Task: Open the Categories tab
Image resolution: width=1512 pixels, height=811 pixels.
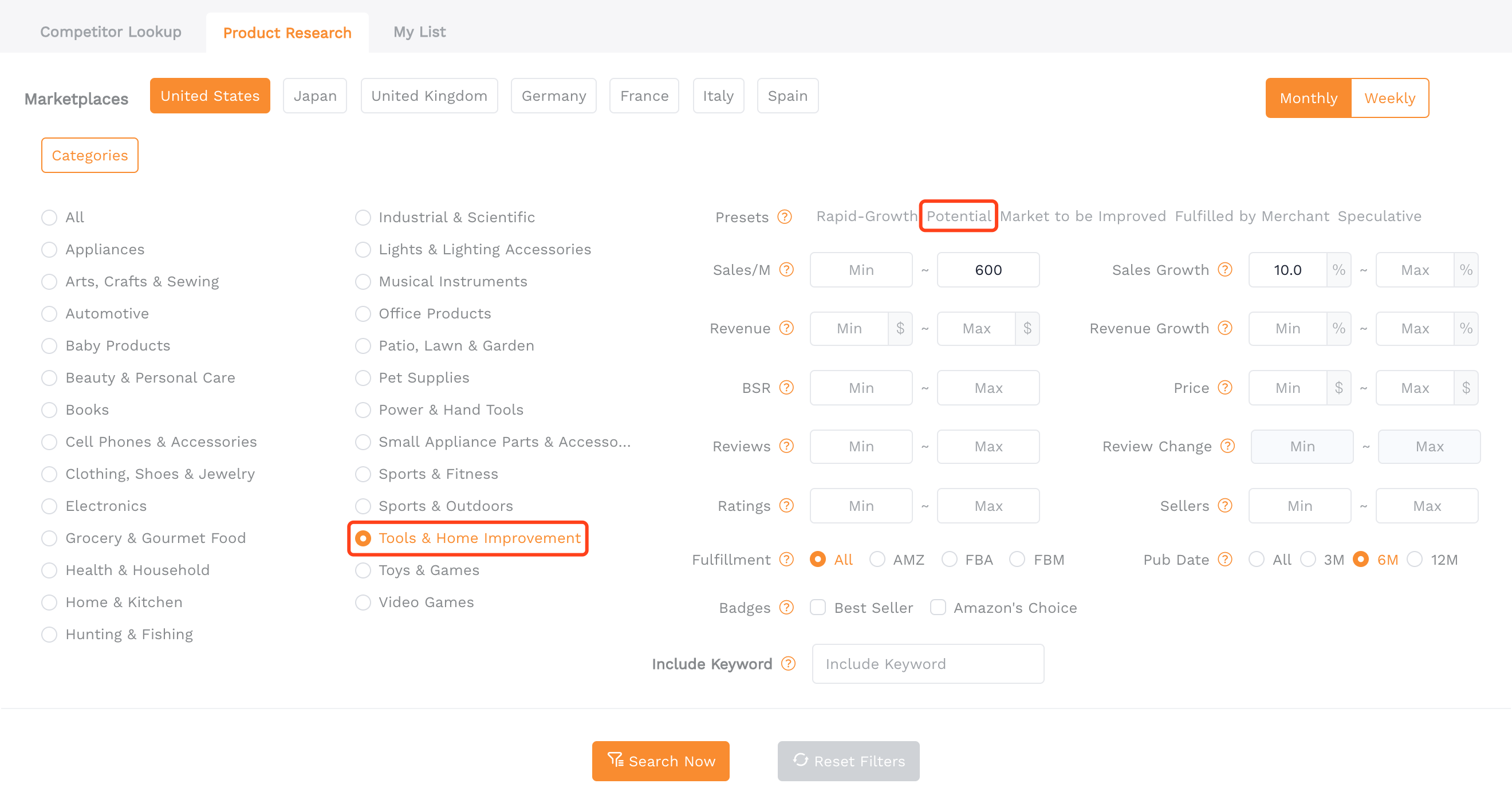Action: [x=90, y=156]
